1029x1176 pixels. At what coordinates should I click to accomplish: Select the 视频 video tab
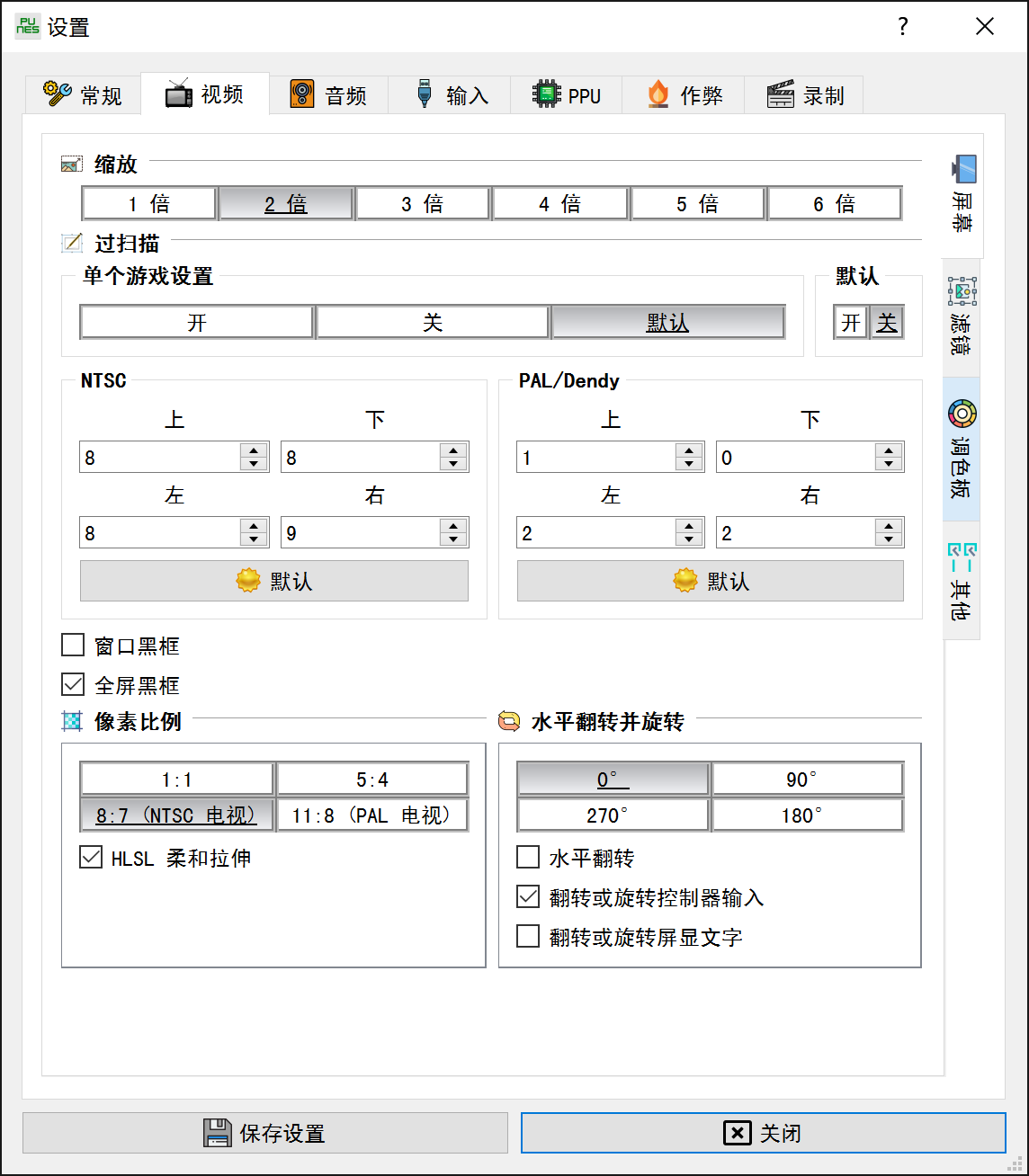205,94
